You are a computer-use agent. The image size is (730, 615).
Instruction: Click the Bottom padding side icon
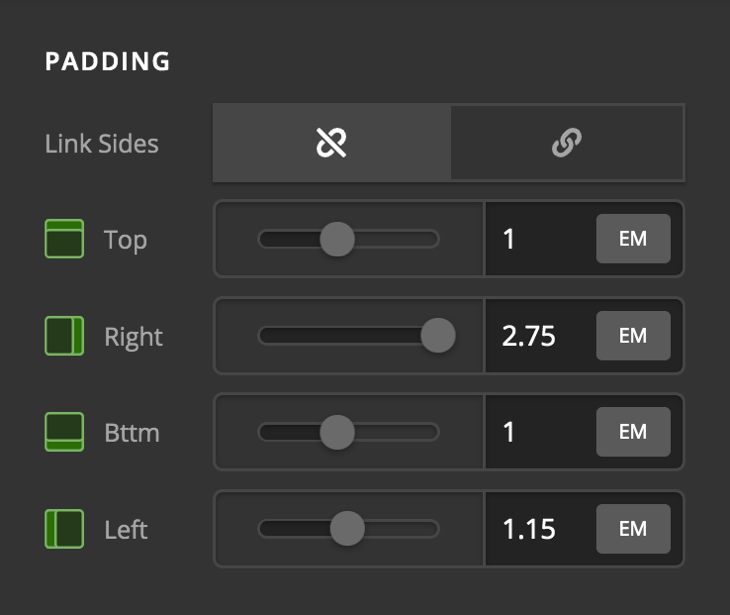click(x=64, y=432)
